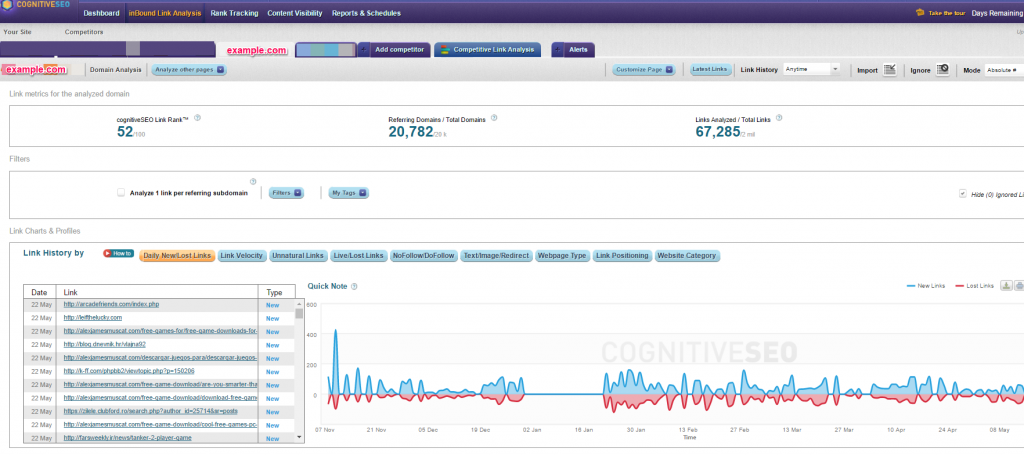The height and width of the screenshot is (455, 1024).
Task: Click the Domain Analysis label
Action: pyautogui.click(x=115, y=70)
